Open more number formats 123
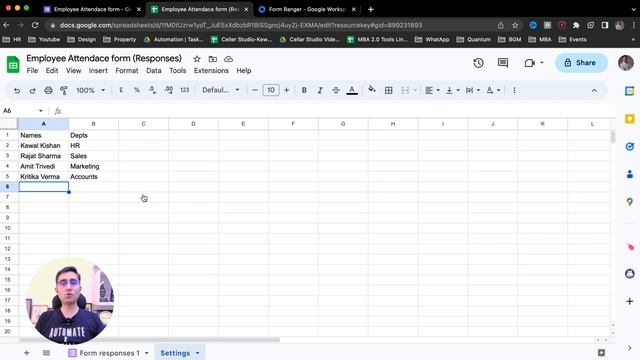Image resolution: width=640 pixels, height=360 pixels. click(184, 90)
